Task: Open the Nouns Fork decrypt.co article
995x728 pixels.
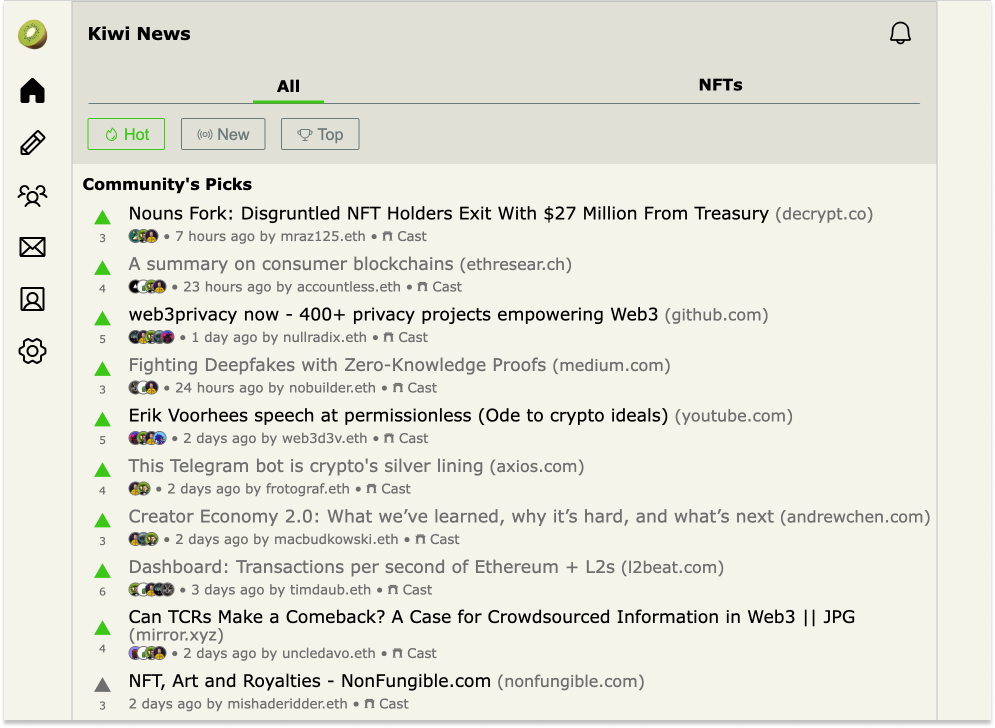Action: 449,214
